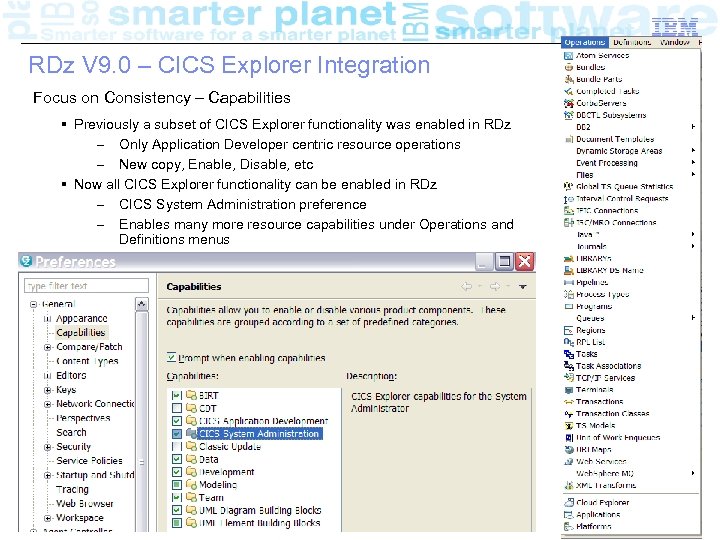720x540 pixels.
Task: Toggle CICS System Administration checkbox
Action: tap(177, 433)
